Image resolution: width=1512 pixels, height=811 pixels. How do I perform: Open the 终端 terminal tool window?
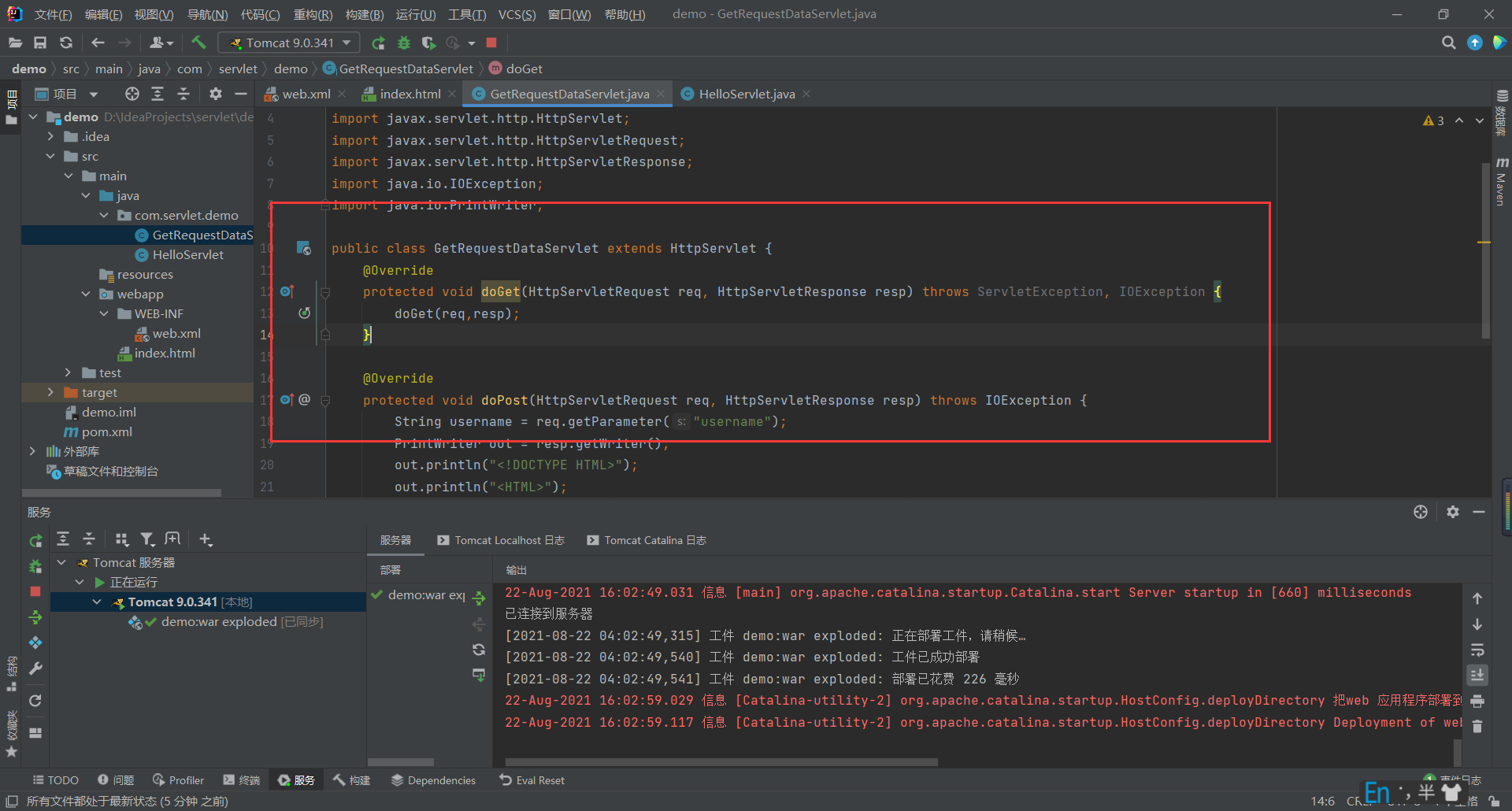(242, 780)
